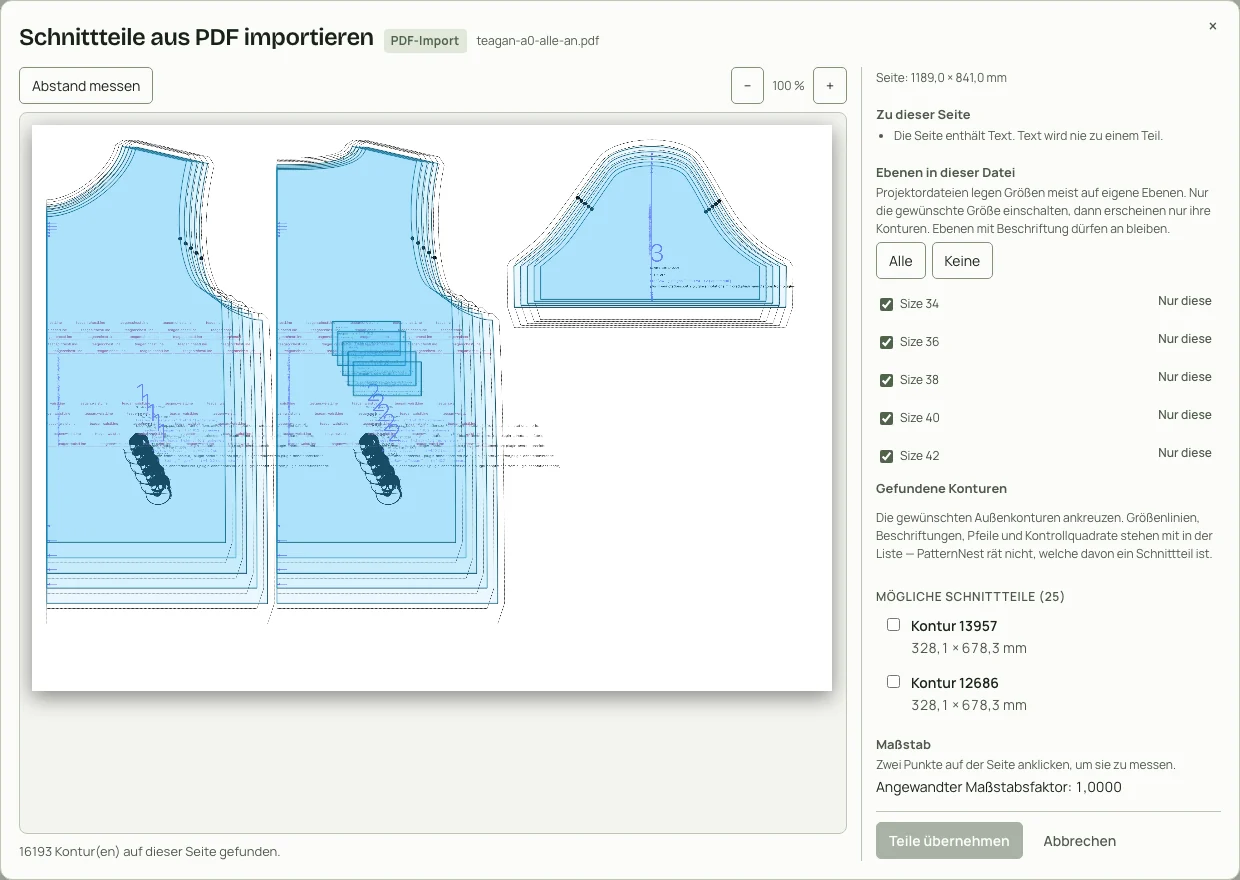
Task: Click Teile übernehmen button
Action: pos(949,841)
